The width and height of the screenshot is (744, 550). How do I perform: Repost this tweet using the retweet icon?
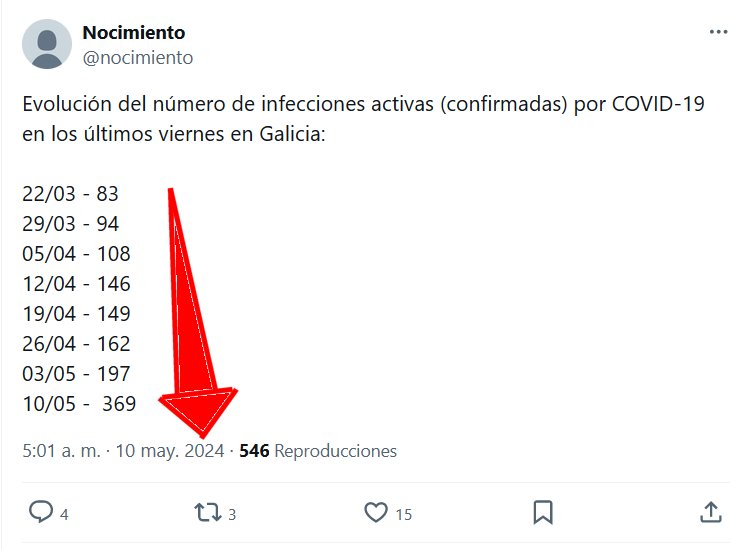point(207,513)
